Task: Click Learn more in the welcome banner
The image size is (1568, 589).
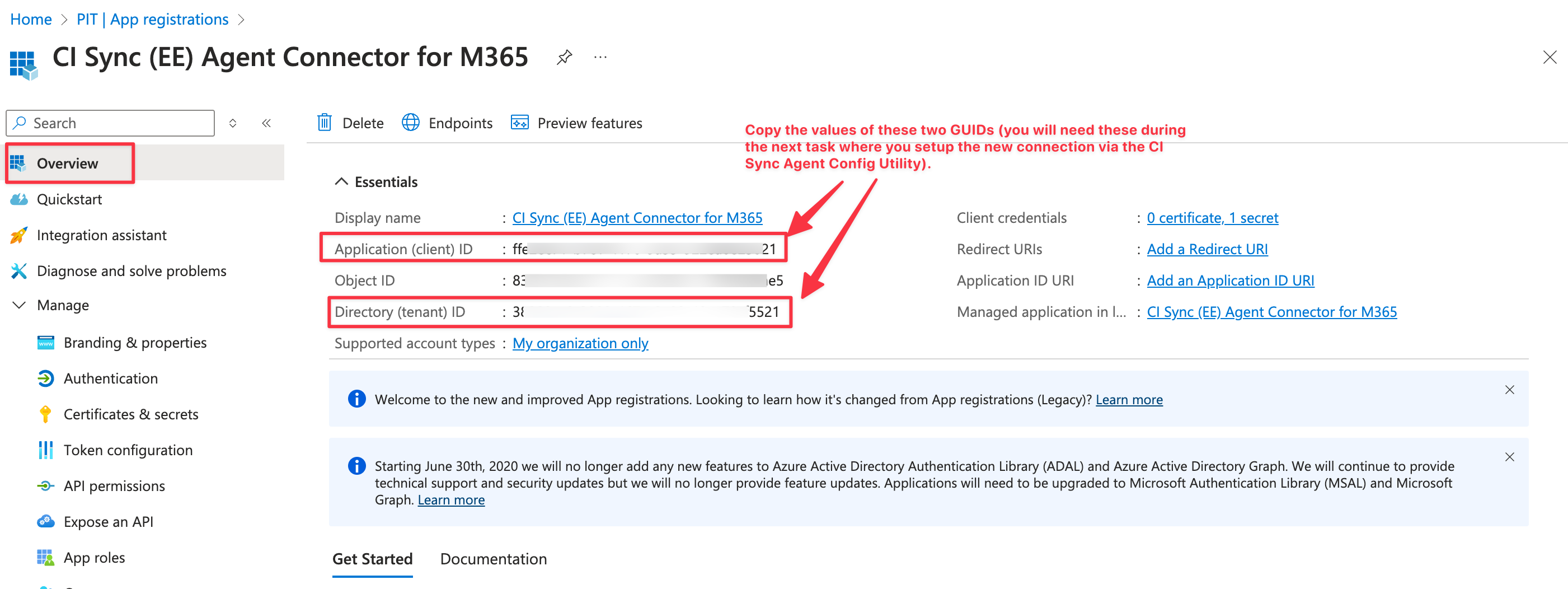Action: (x=1129, y=400)
